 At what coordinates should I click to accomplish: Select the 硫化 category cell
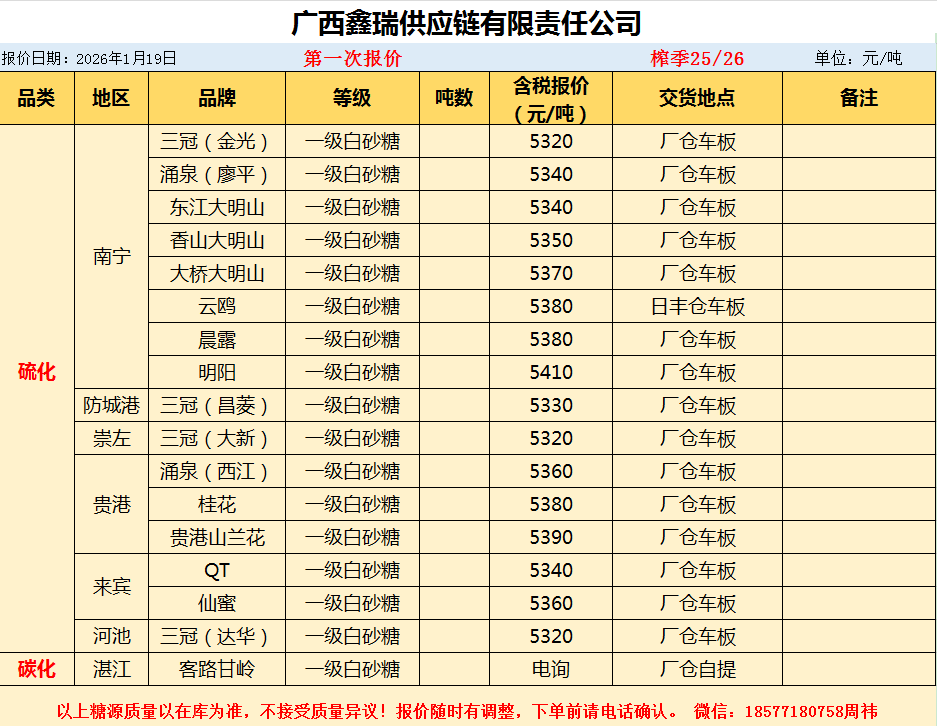[x=37, y=373]
